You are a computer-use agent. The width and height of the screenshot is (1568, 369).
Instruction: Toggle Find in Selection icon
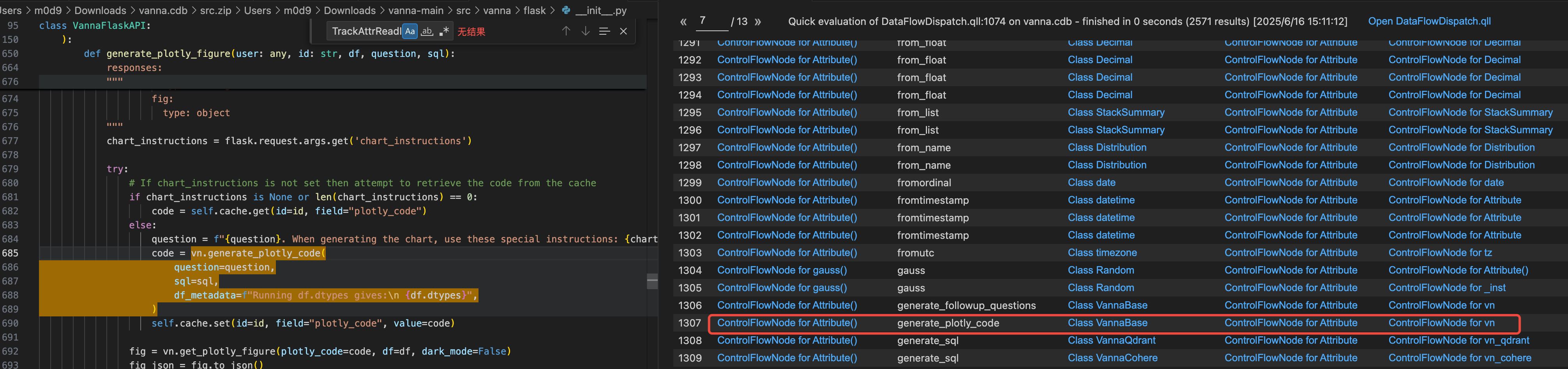pos(604,31)
